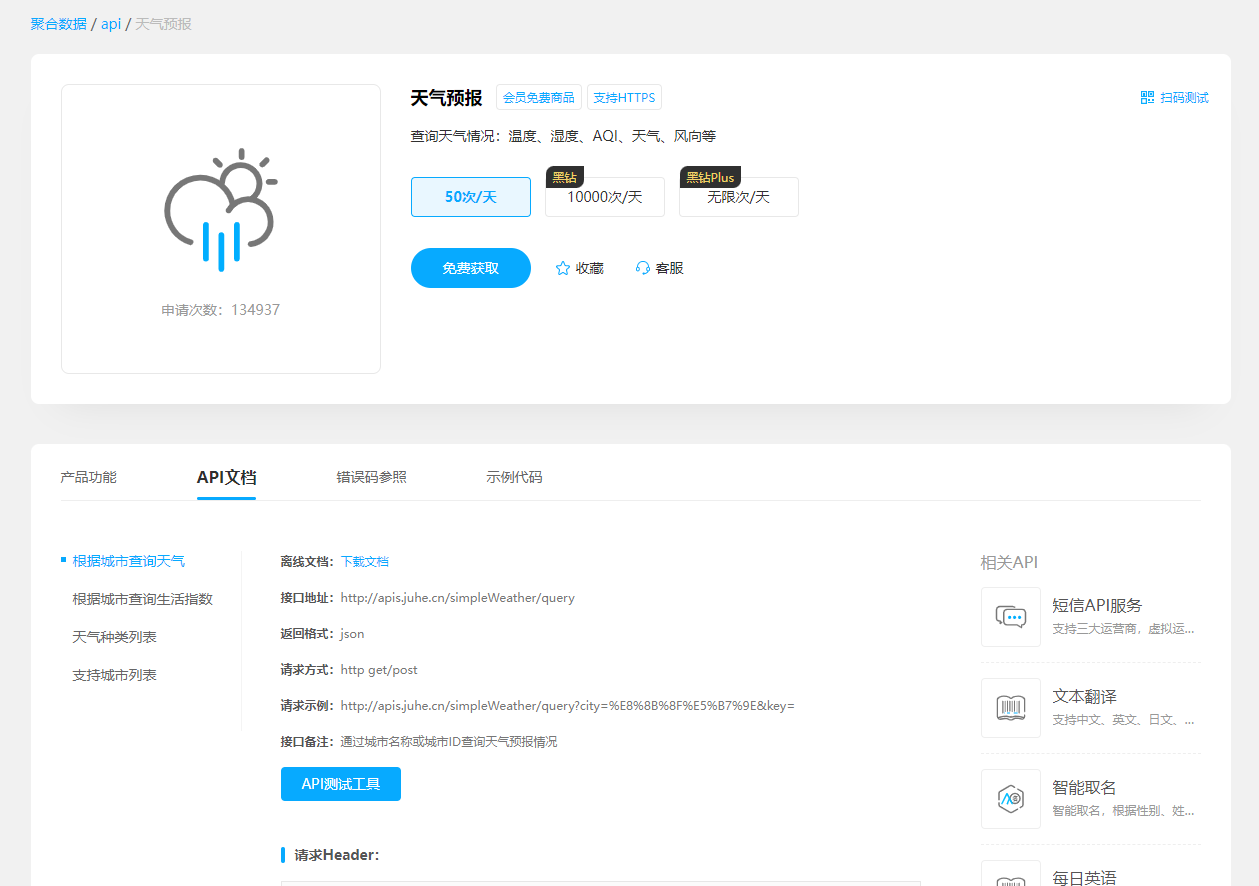Click the 扫码测试 QR code icon
Screen dimensions: 1259x886
(x=1145, y=97)
